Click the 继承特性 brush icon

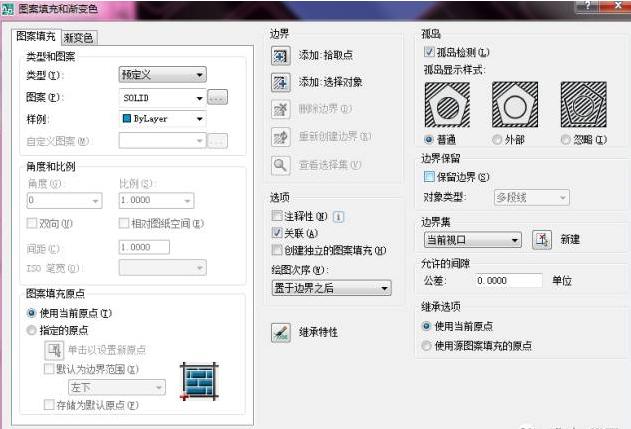[x=281, y=332]
